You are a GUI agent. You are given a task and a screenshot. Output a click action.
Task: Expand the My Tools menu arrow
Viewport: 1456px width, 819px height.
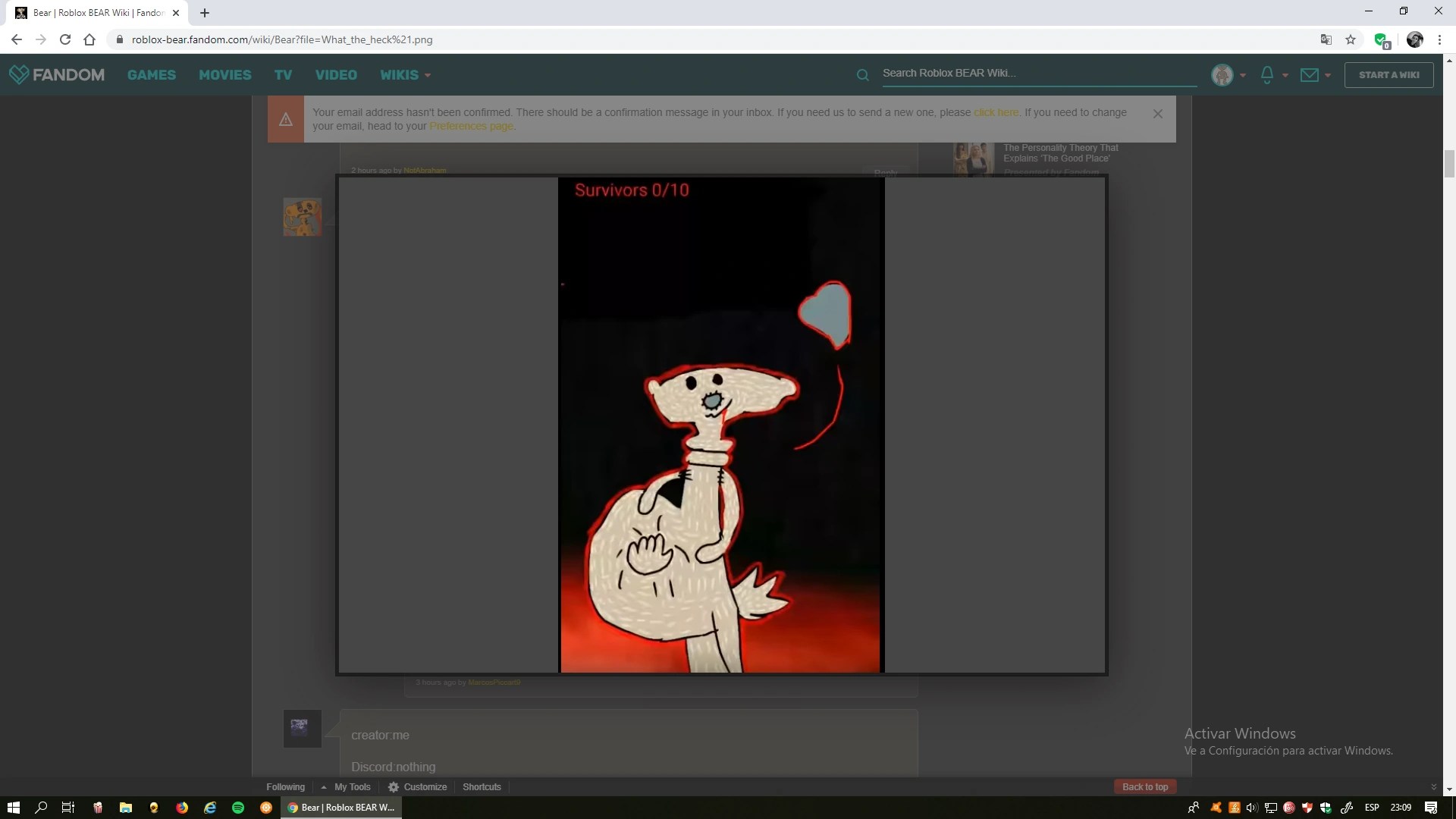coord(324,787)
